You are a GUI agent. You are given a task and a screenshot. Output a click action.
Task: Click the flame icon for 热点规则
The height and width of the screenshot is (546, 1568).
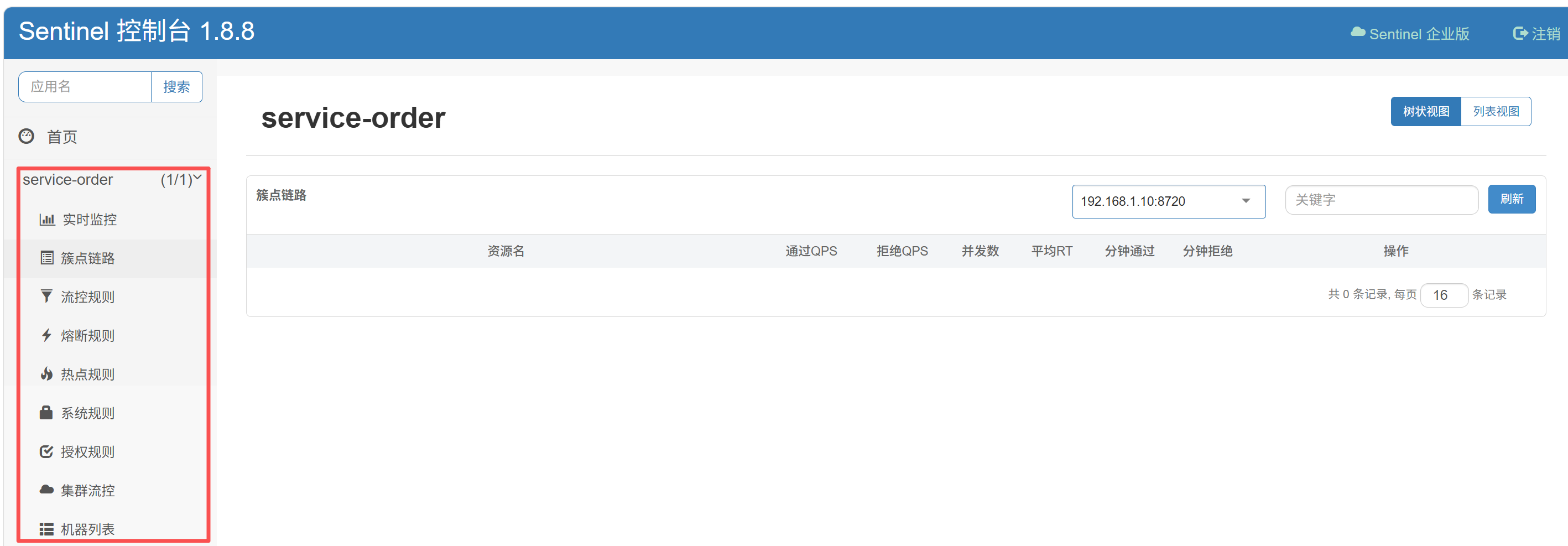point(46,374)
